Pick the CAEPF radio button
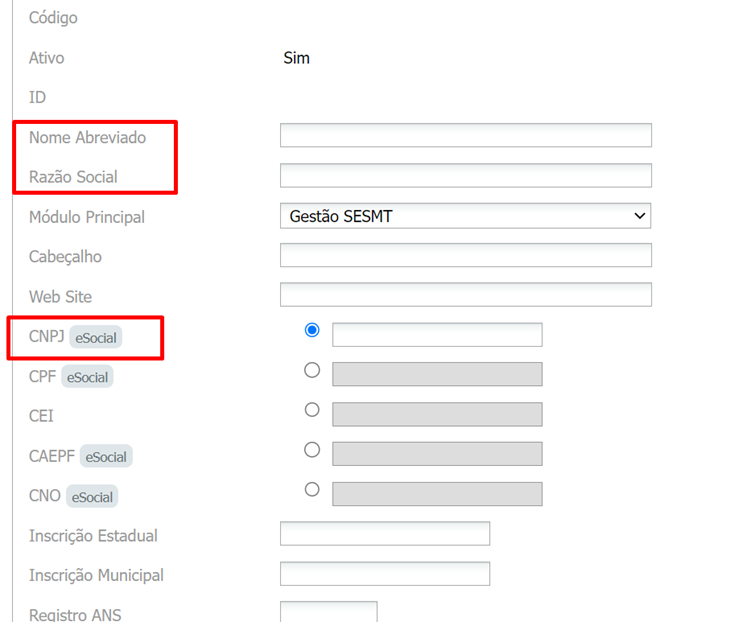The image size is (747, 622). [312, 450]
